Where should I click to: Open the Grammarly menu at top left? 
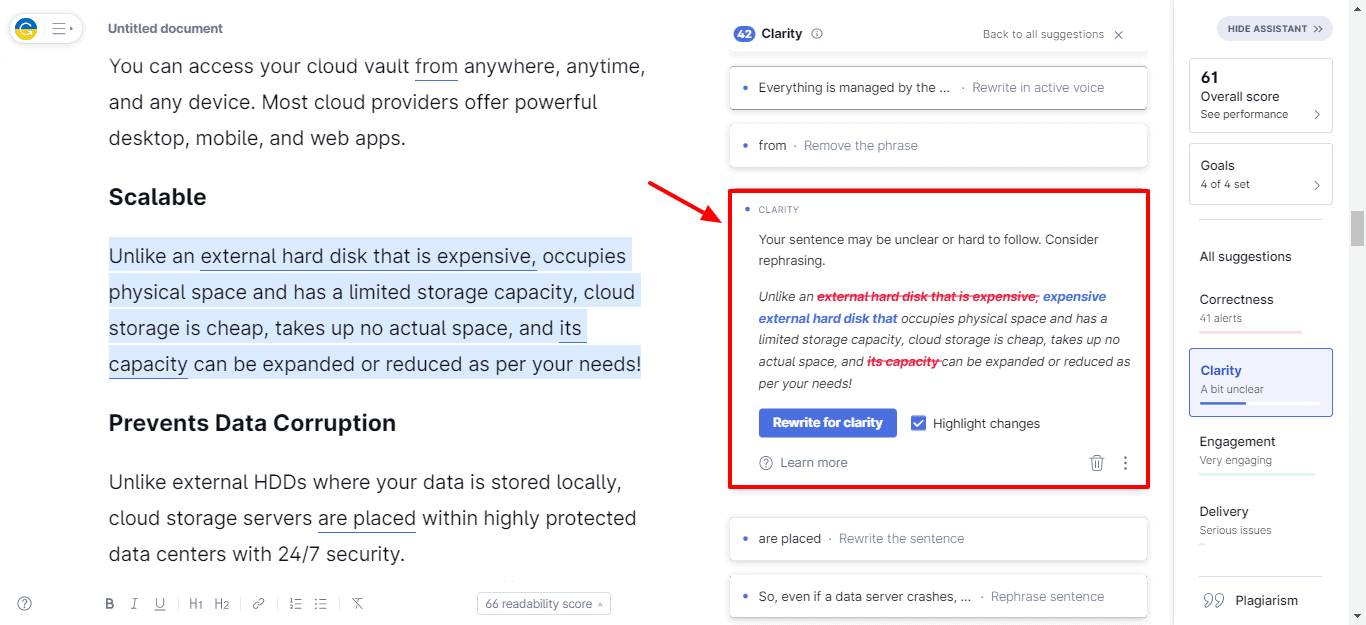[45, 29]
